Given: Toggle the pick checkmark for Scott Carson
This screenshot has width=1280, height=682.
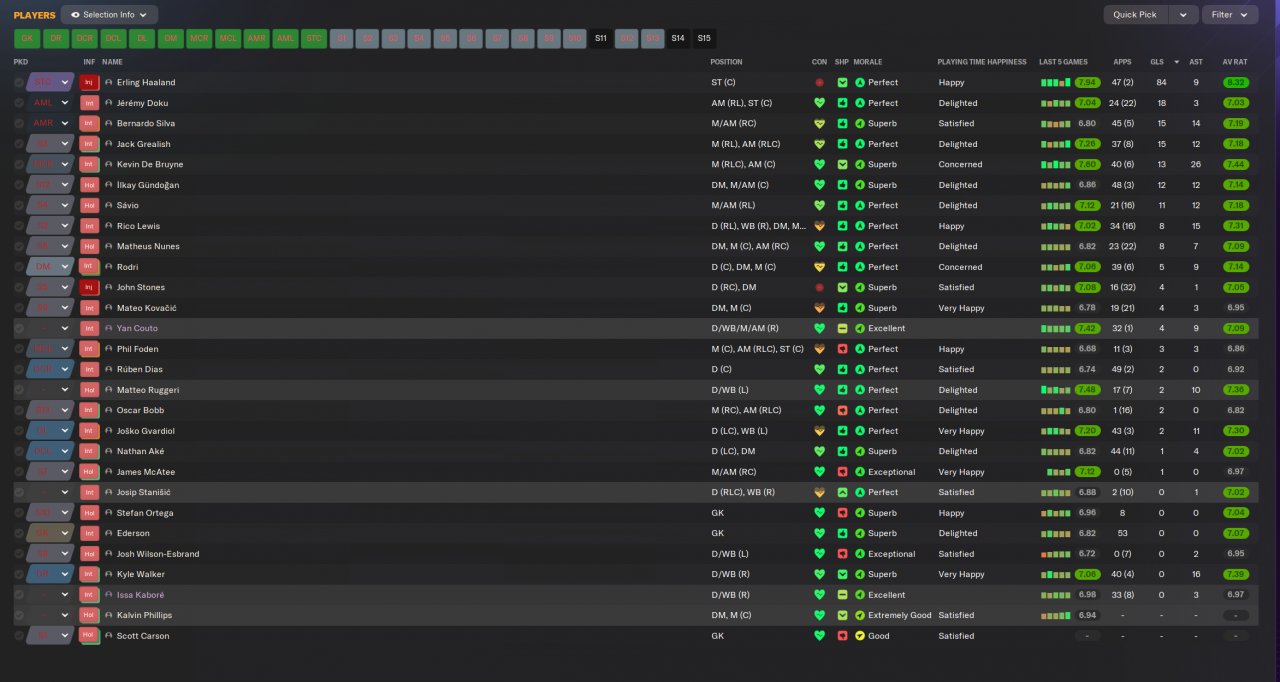Looking at the screenshot, I should (19, 636).
